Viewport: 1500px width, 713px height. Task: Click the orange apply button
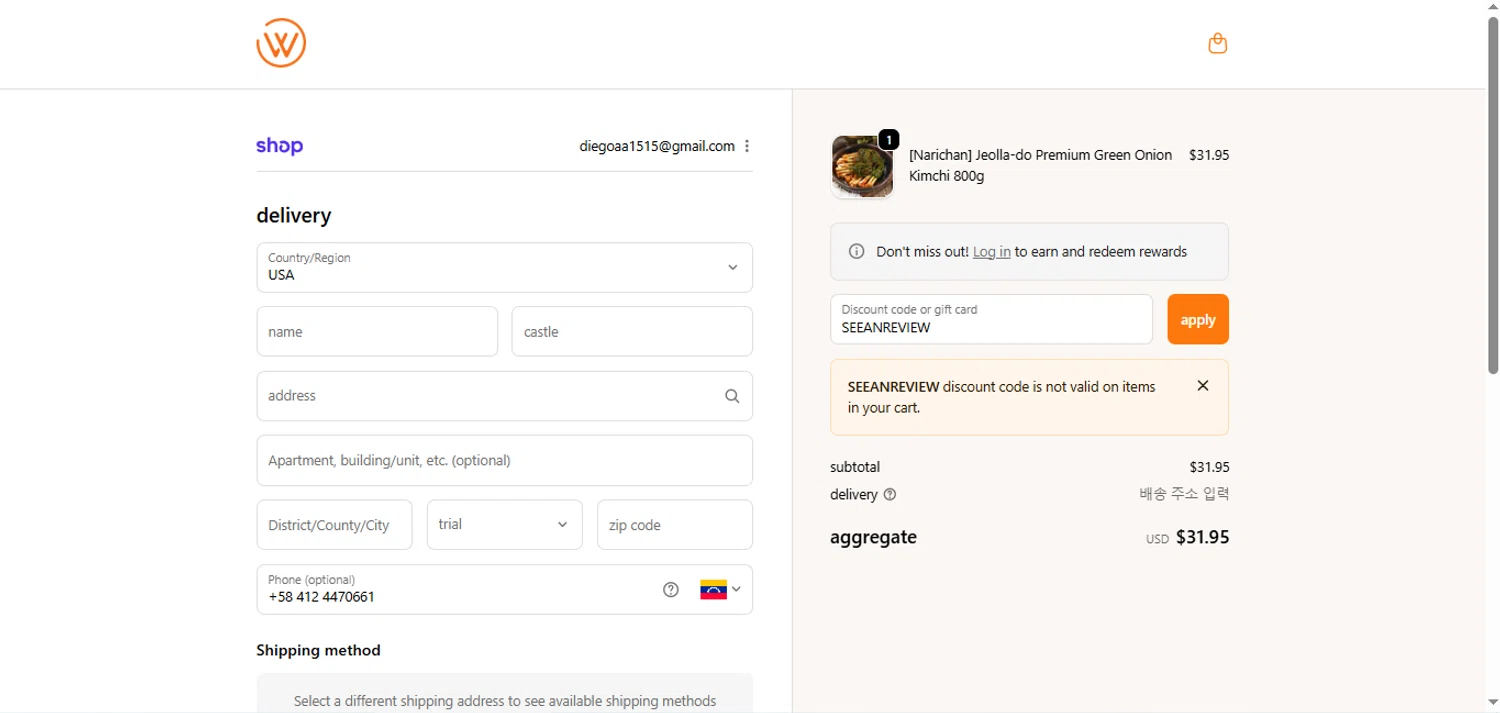(x=1198, y=319)
